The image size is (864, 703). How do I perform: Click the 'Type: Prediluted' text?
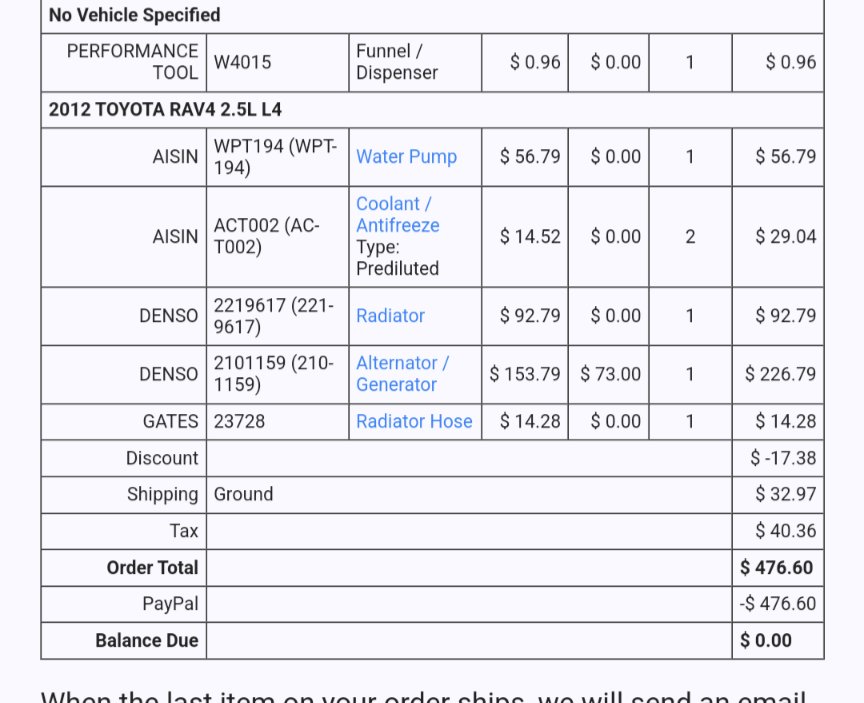pos(397,258)
